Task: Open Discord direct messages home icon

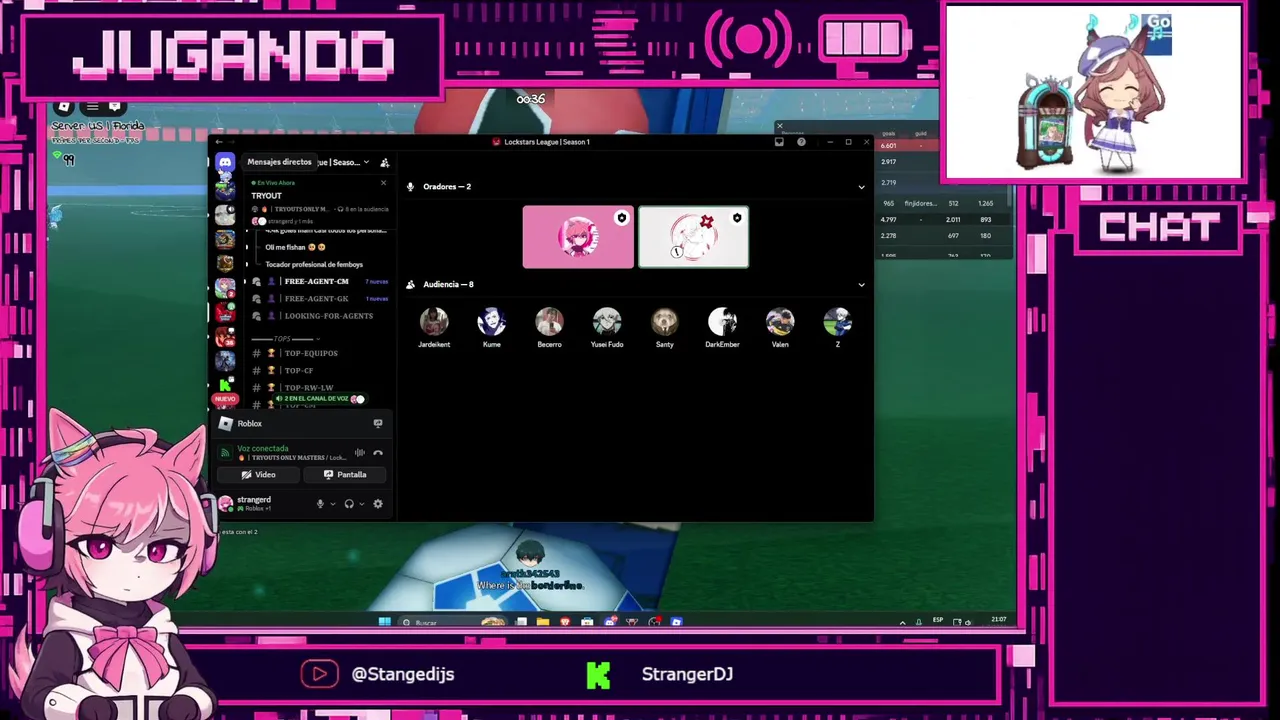Action: (225, 162)
